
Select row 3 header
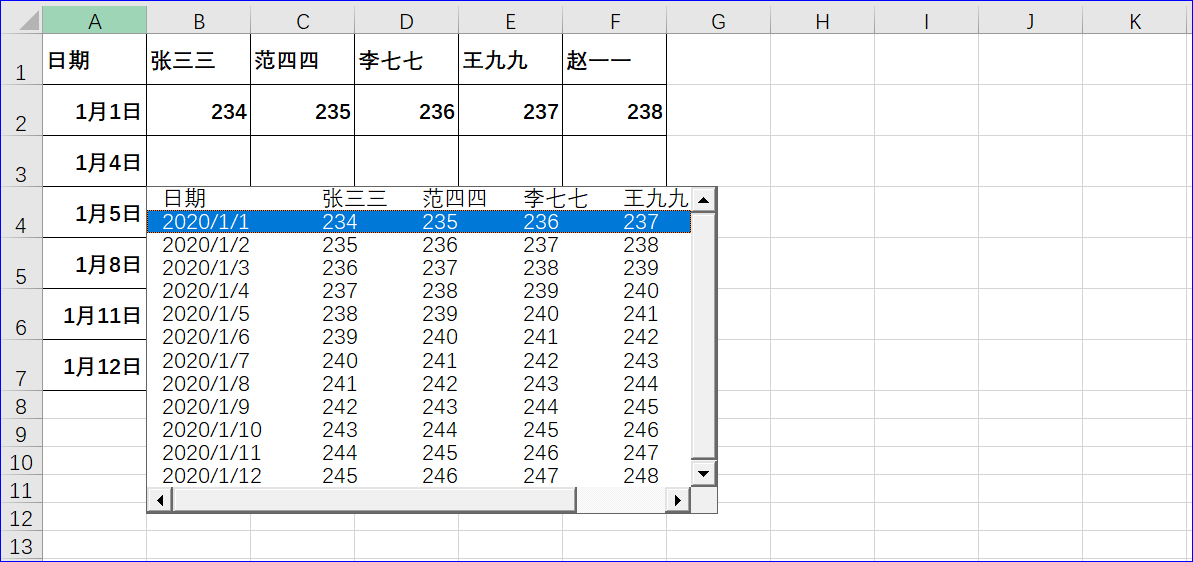click(21, 161)
